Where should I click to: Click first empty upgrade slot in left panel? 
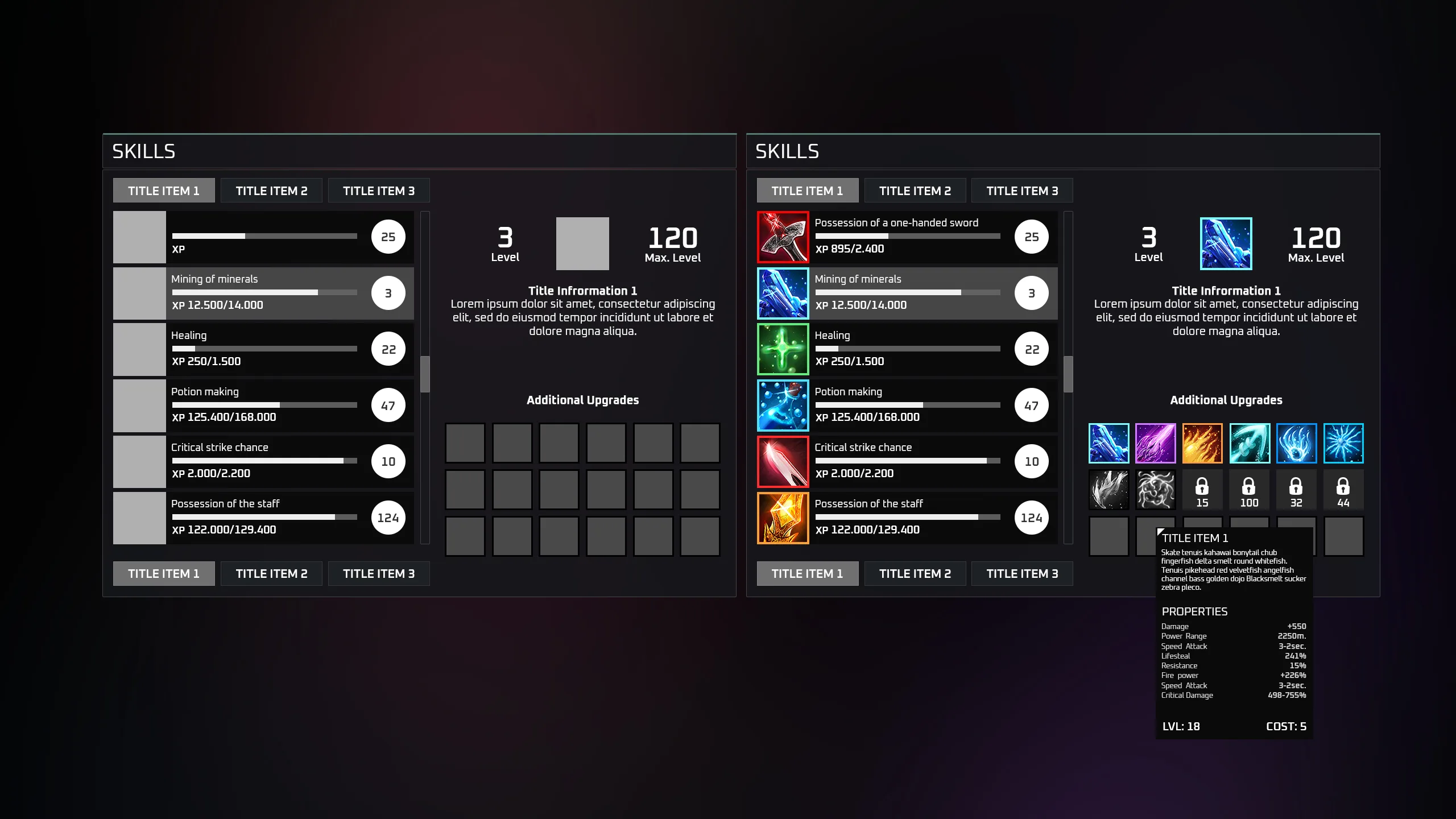click(465, 442)
